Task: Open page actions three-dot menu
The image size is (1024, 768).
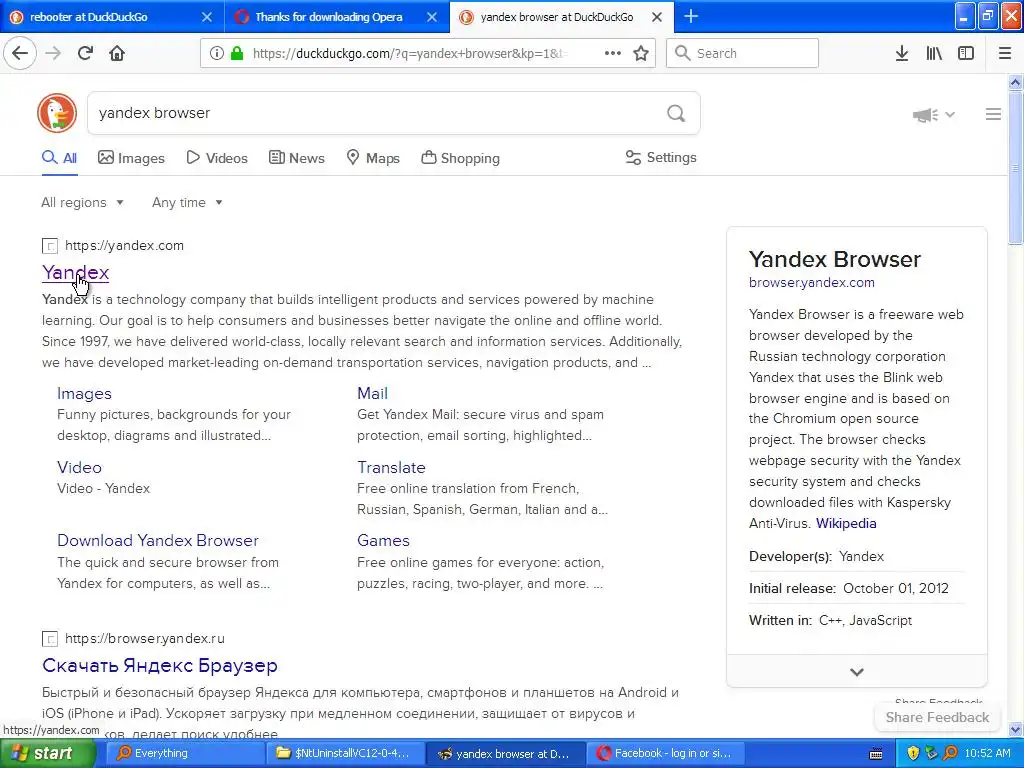Action: pyautogui.click(x=613, y=53)
